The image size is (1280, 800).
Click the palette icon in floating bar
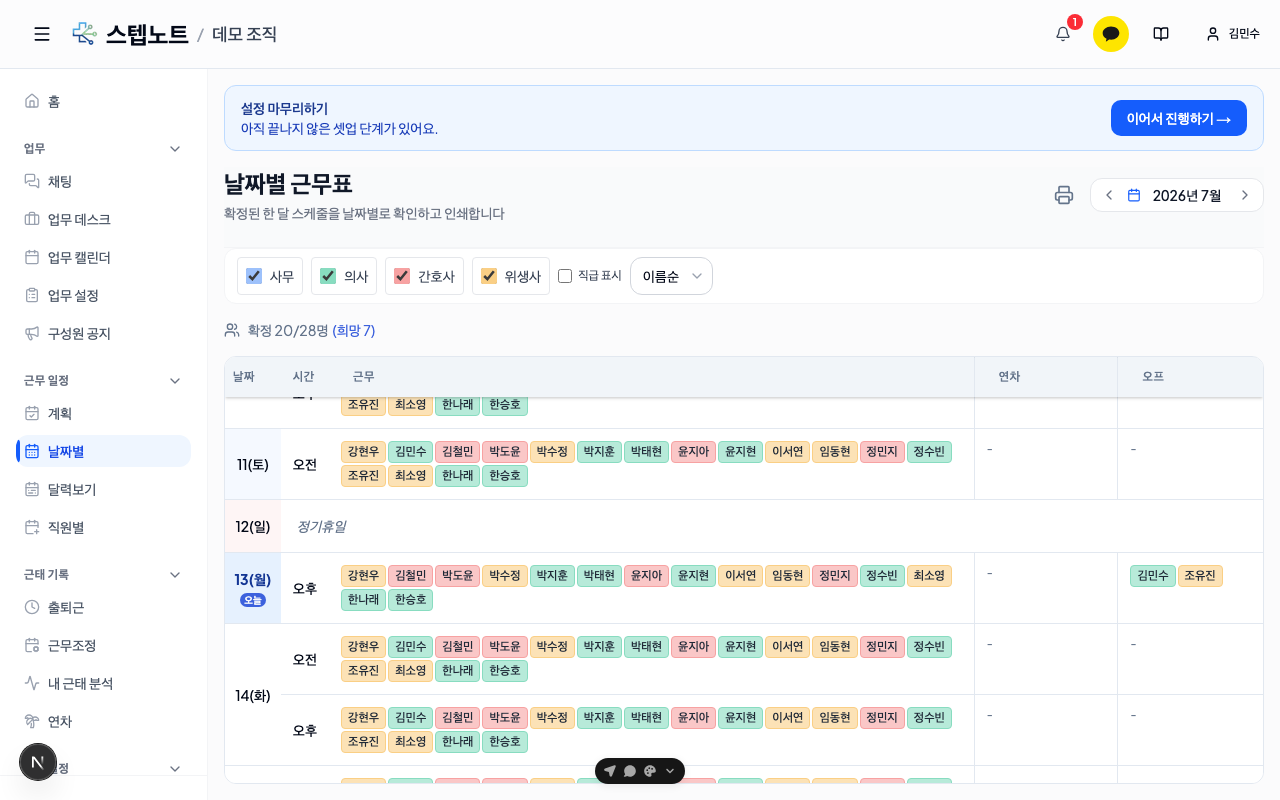click(x=650, y=771)
